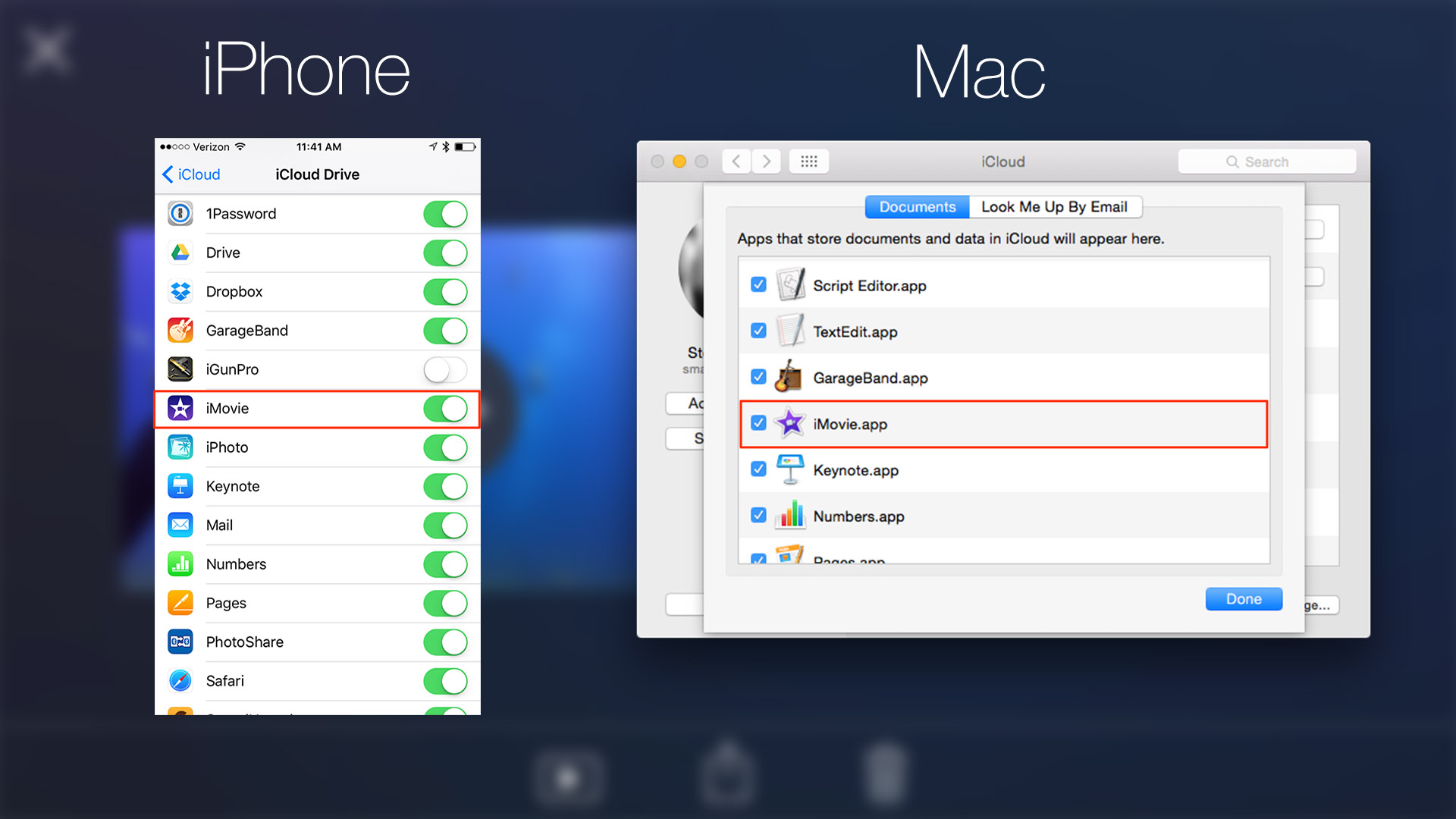
Task: Enable iGunPro iCloud Drive switch
Action: click(x=446, y=369)
